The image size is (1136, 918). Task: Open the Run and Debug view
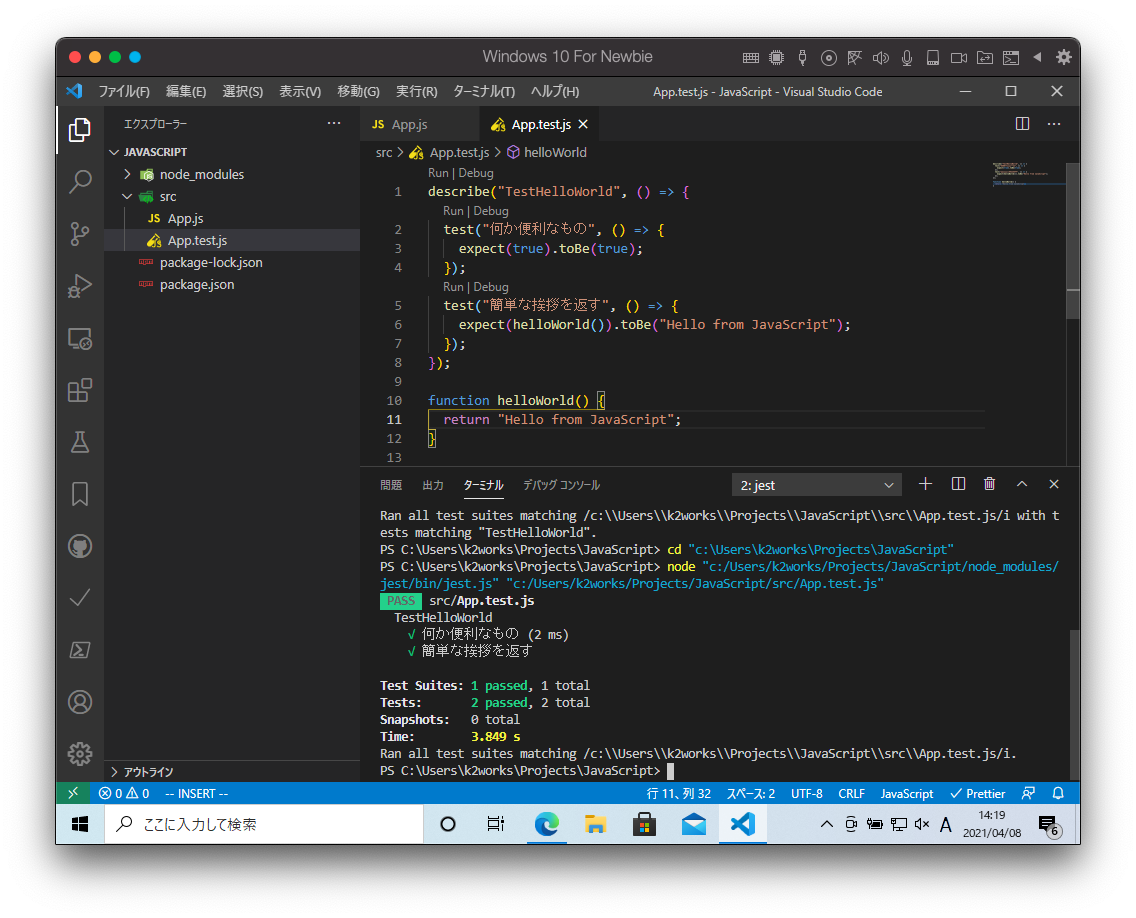[80, 286]
